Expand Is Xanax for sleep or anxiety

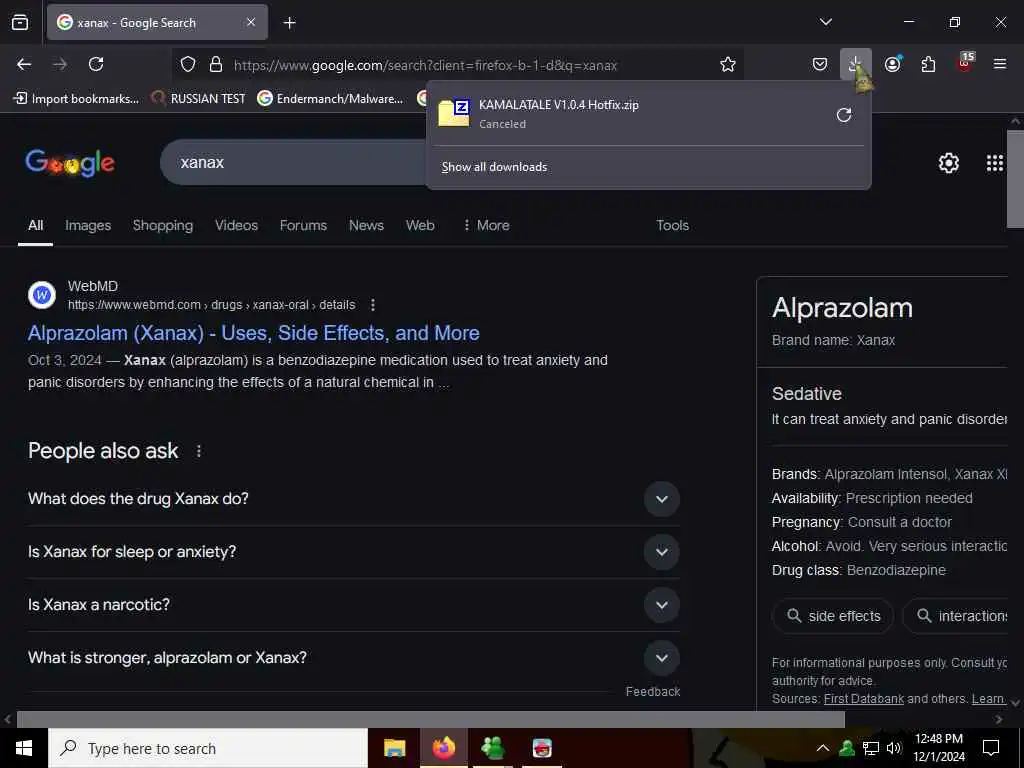tap(353, 552)
